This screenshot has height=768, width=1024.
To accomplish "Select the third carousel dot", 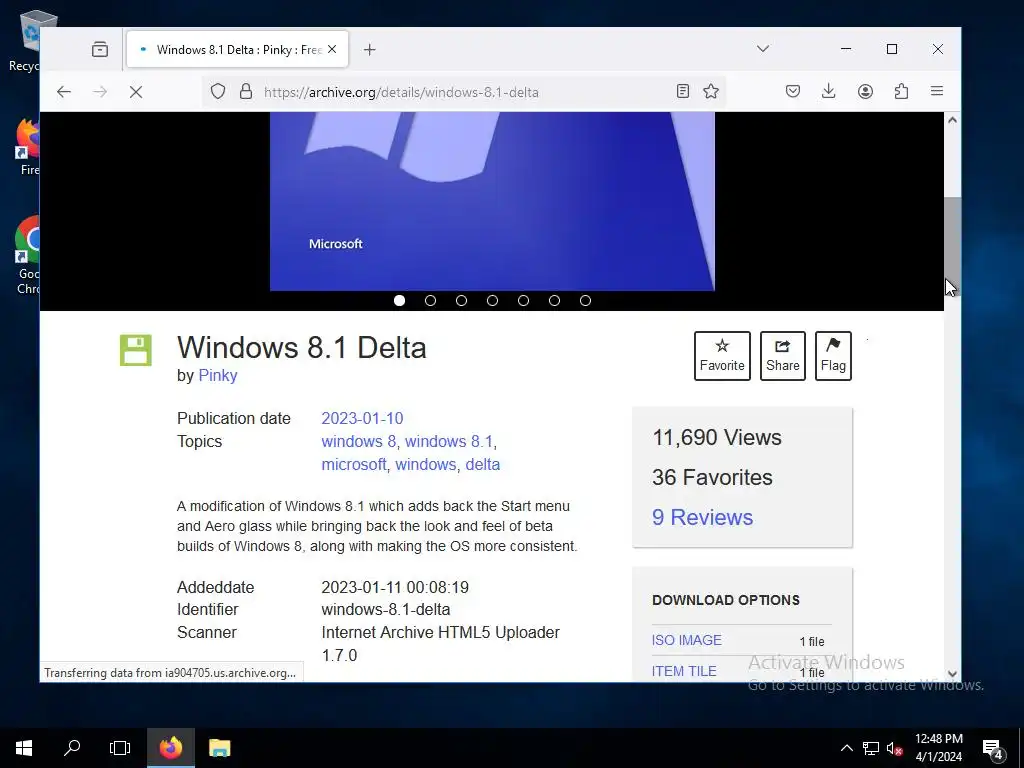I will point(462,300).
